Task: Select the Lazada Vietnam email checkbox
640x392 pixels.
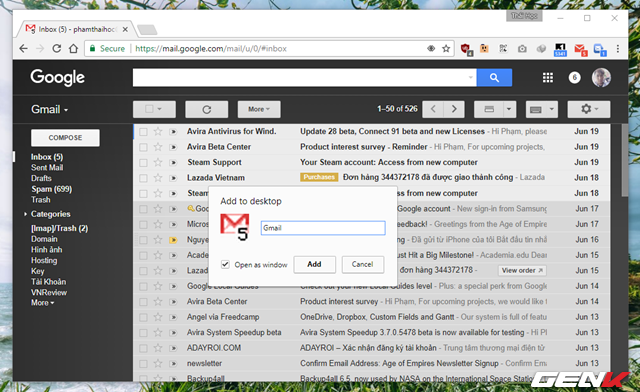Action: [143, 178]
